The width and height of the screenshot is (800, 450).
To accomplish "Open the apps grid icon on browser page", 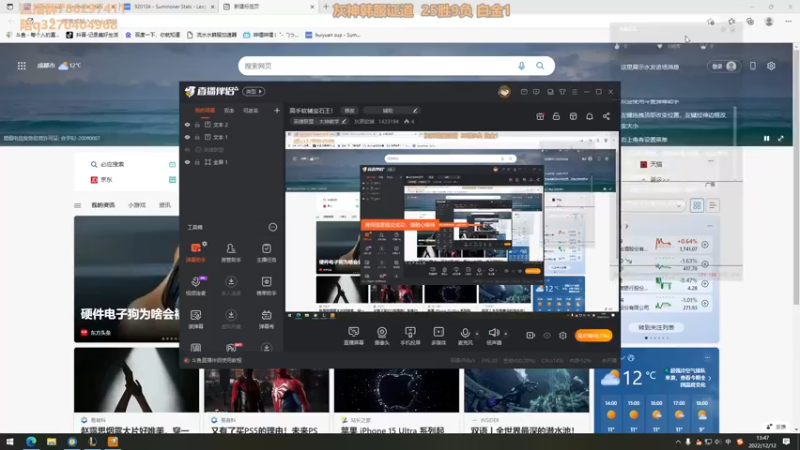I will tap(21, 66).
